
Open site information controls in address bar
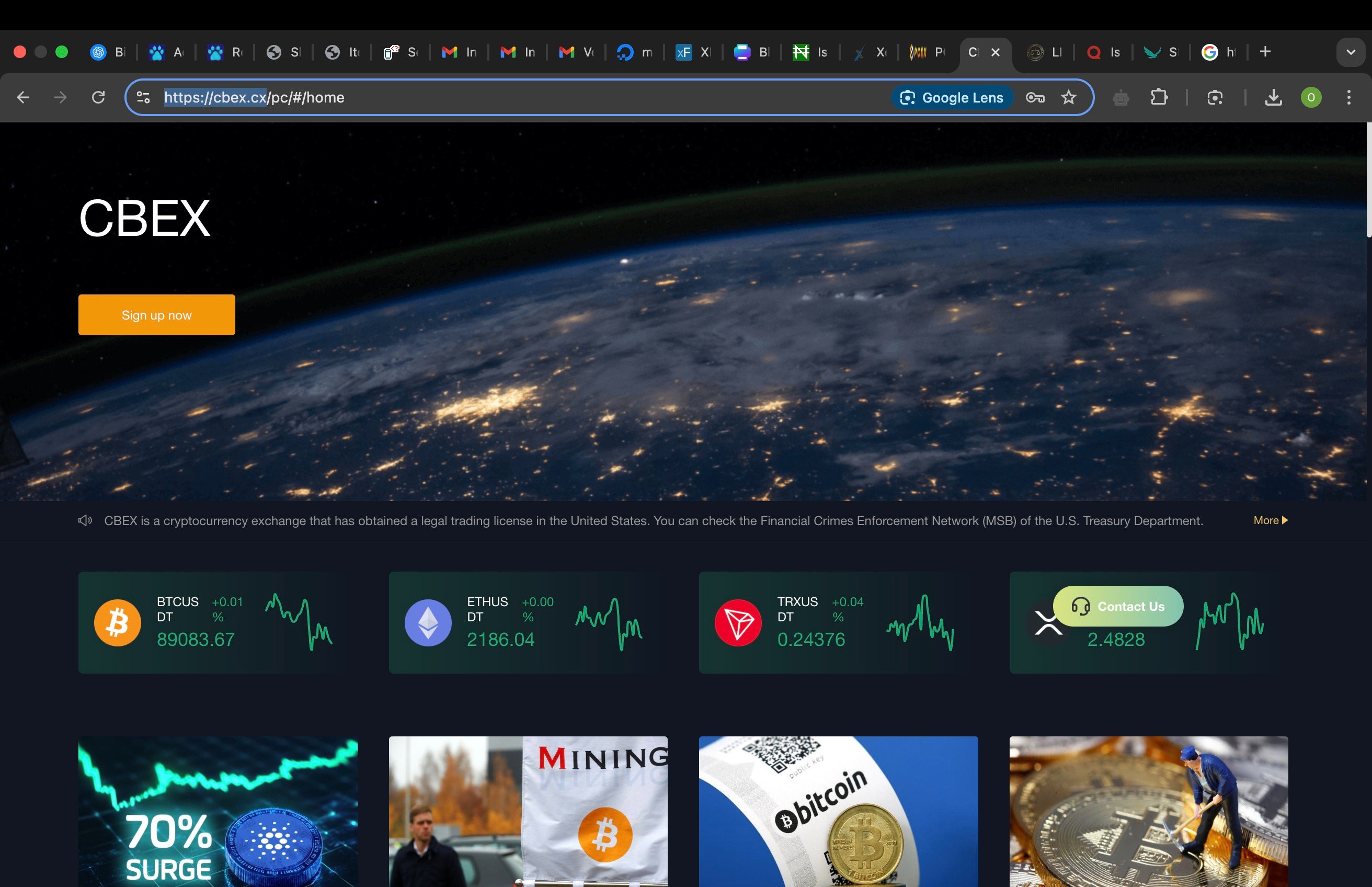pos(143,97)
